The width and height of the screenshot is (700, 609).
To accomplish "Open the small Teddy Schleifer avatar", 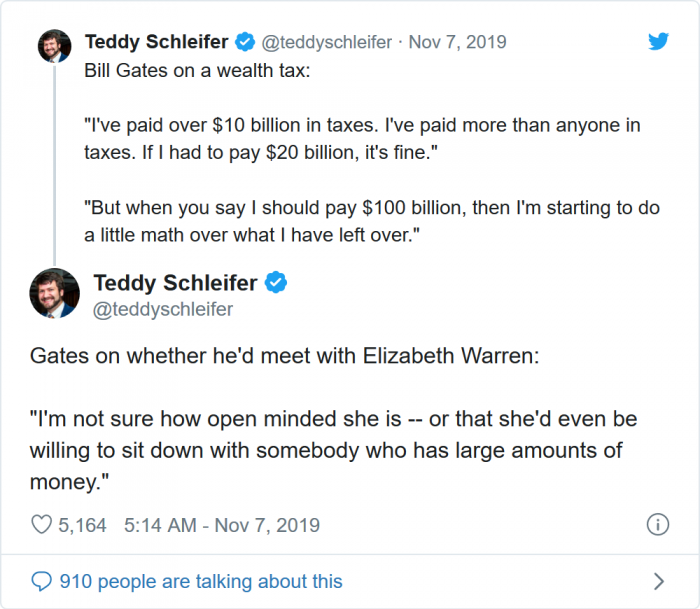I will (53, 45).
